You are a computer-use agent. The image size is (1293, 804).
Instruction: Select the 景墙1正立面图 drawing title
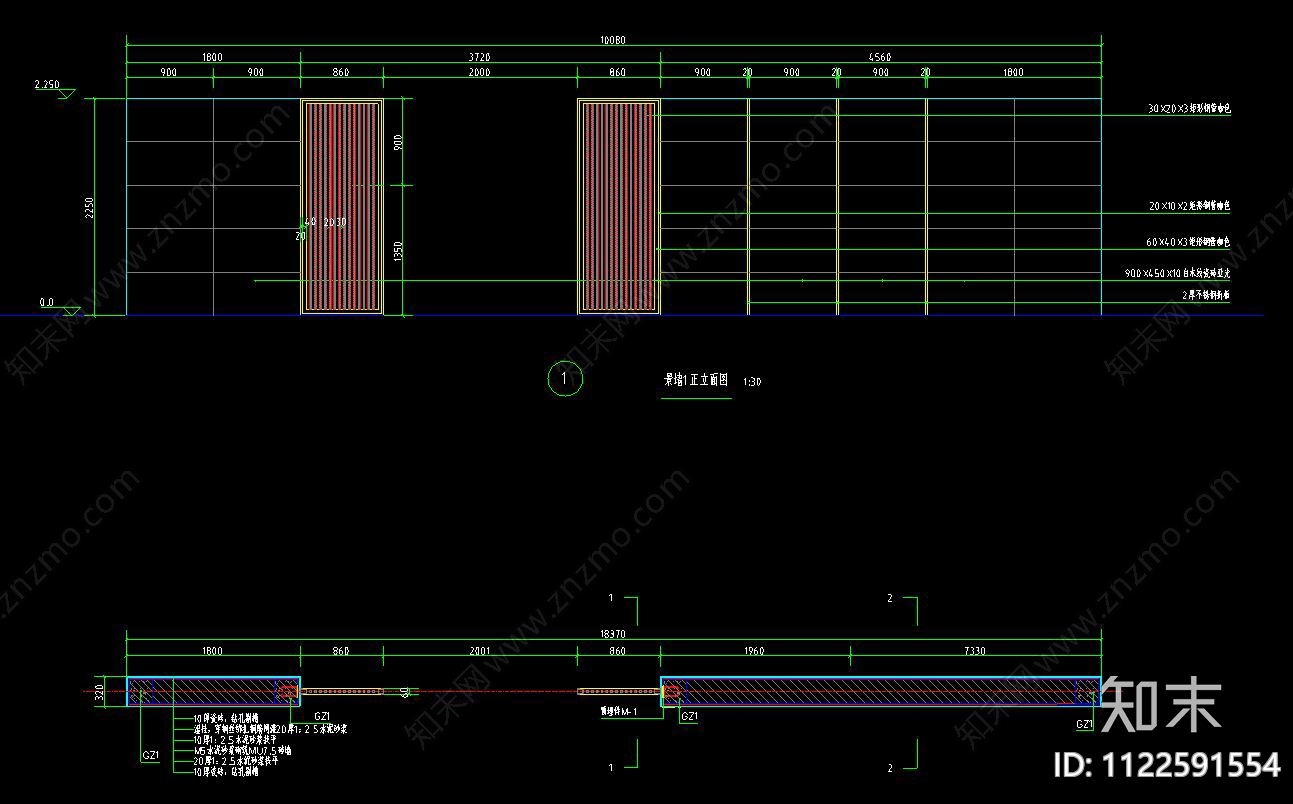click(x=697, y=380)
